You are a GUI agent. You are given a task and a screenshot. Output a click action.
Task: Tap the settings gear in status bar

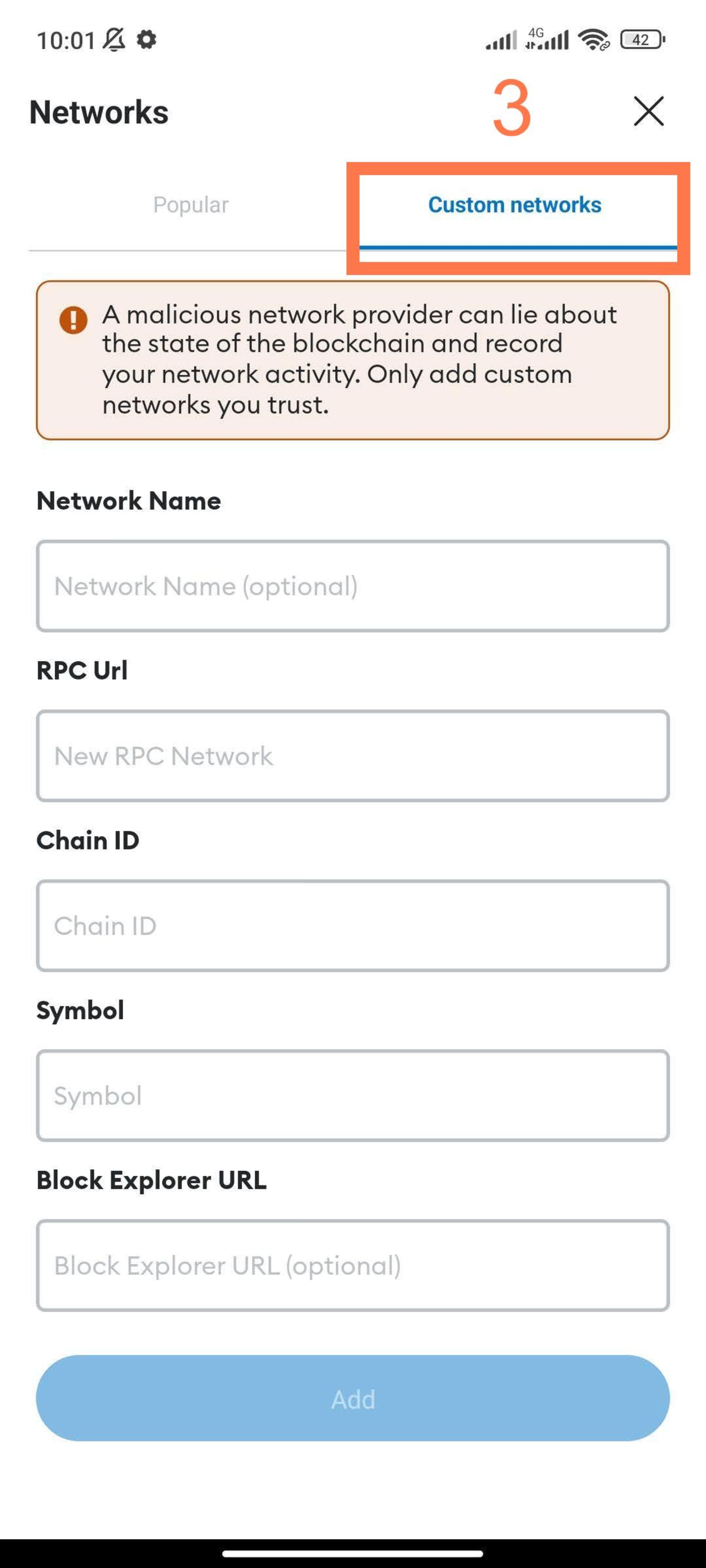[146, 40]
